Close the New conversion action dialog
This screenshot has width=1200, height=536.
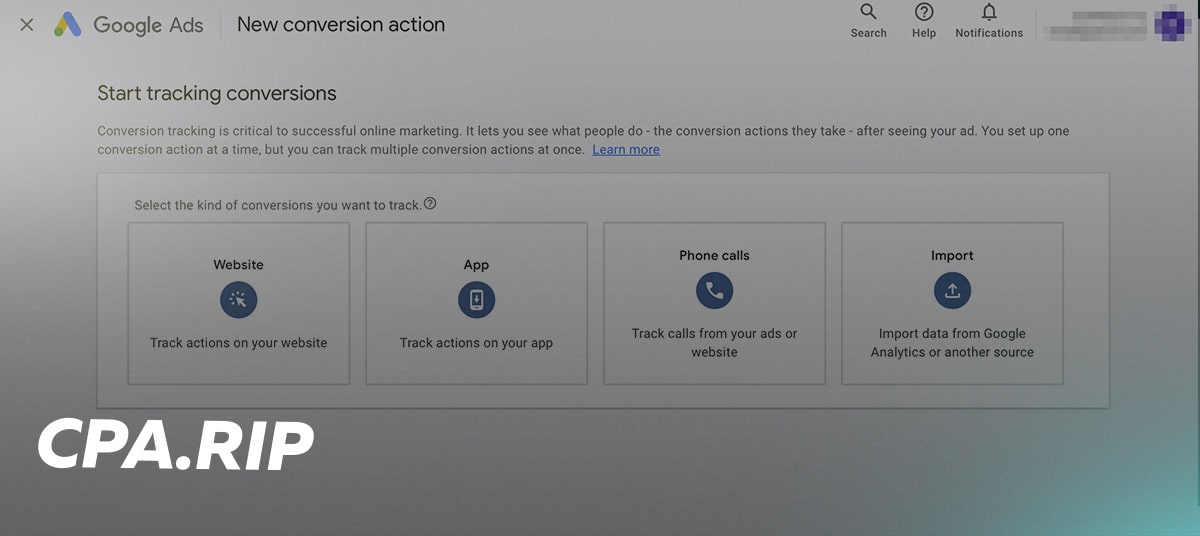(x=27, y=25)
